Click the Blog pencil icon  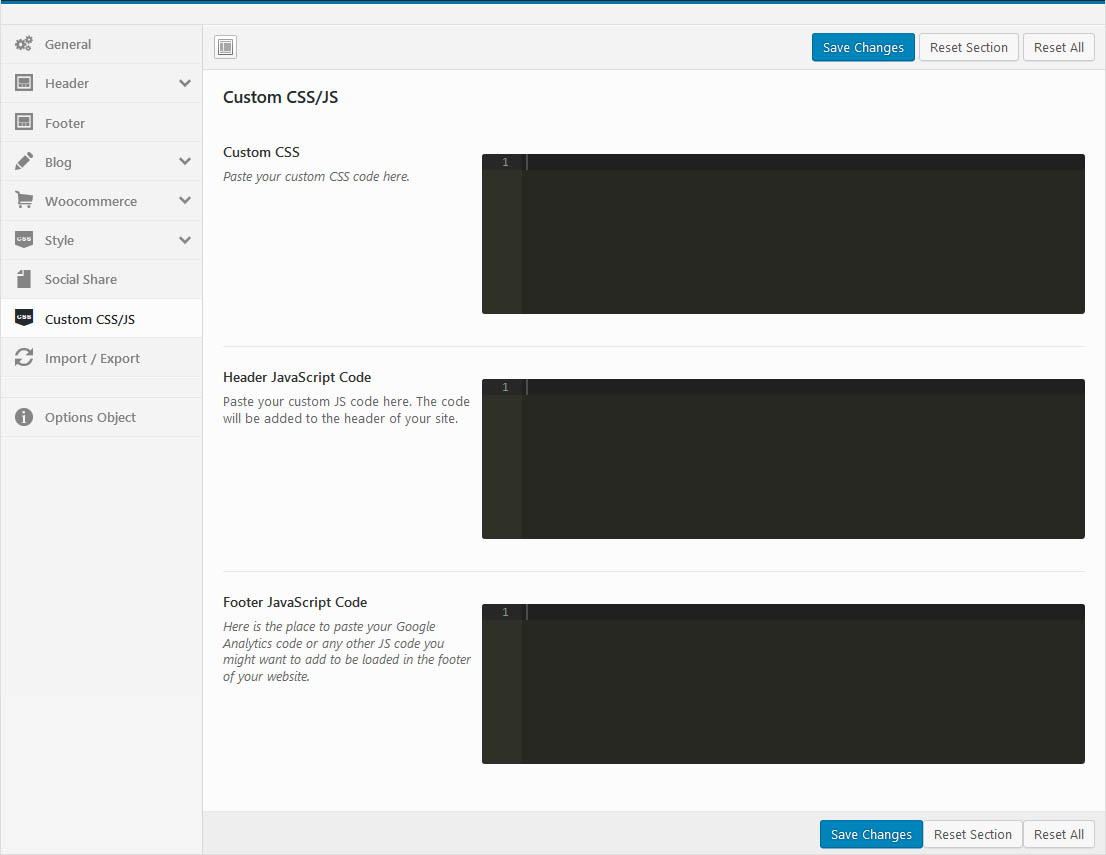[24, 162]
